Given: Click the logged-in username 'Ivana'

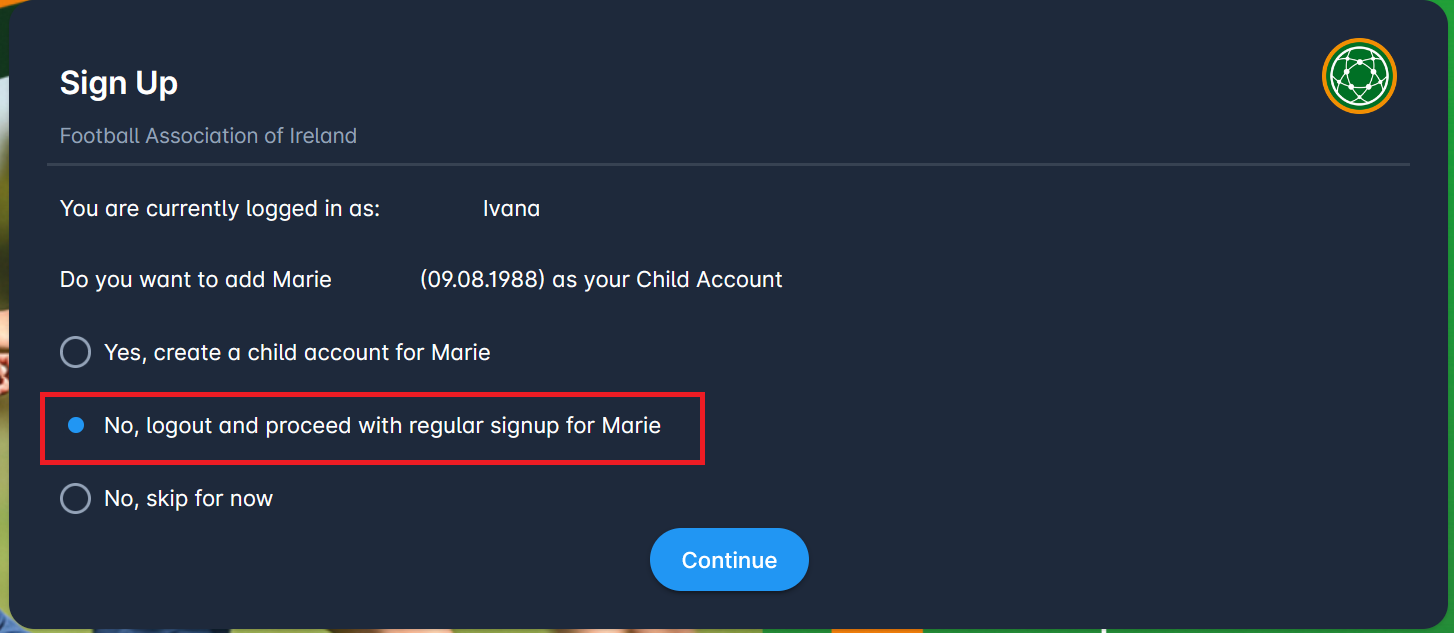Looking at the screenshot, I should (511, 208).
